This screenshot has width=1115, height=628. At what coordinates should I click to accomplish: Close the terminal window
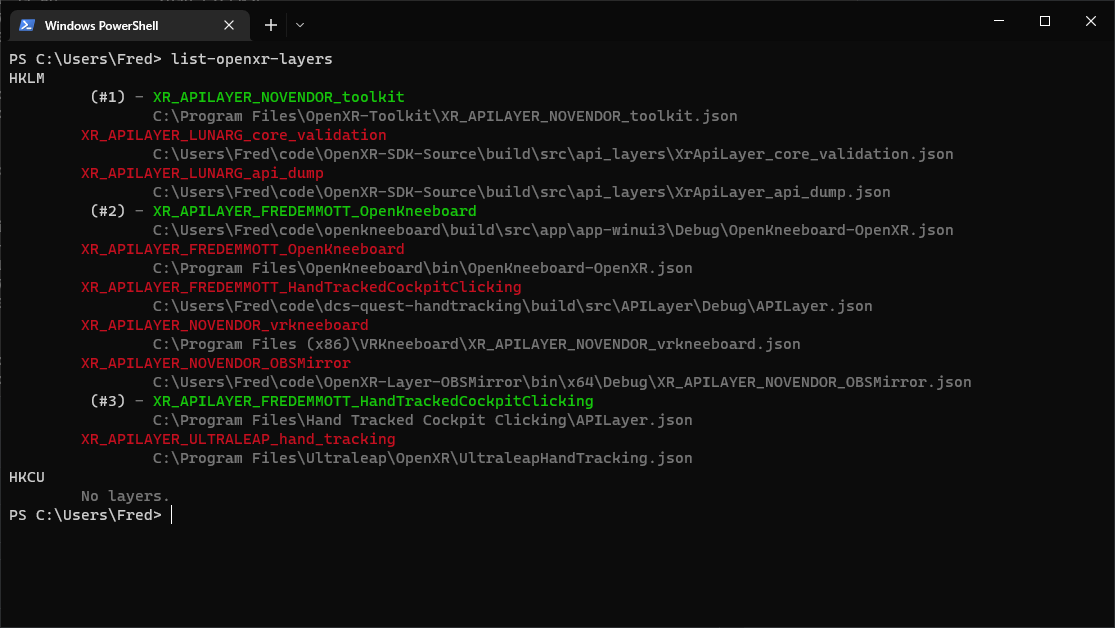tap(1091, 21)
